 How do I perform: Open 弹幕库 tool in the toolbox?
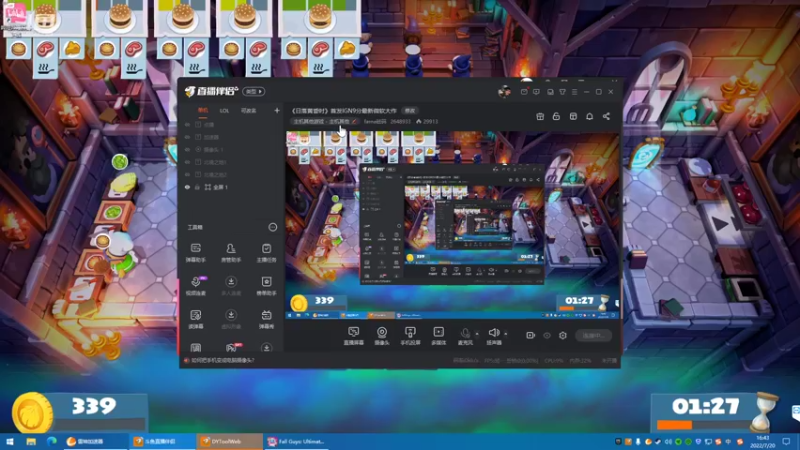tap(266, 319)
